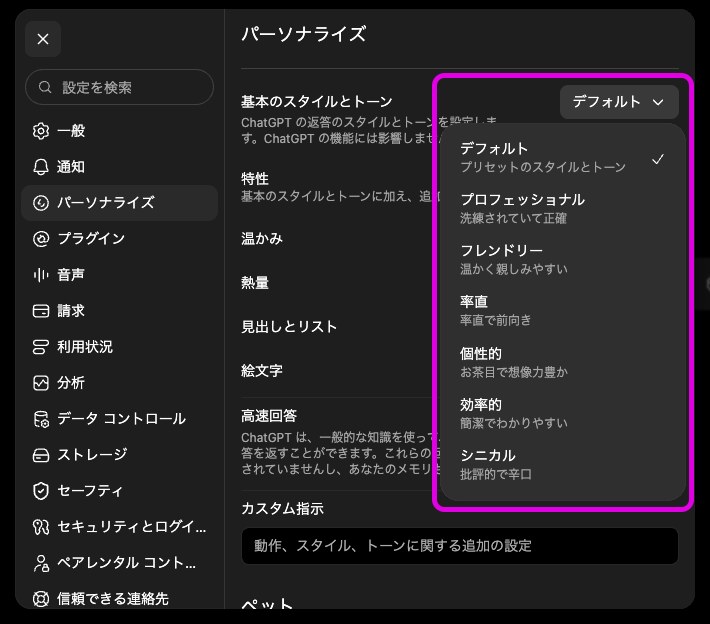Screen dimensions: 710x624
Task: Click the 高速回答 heading
Action: [269, 416]
